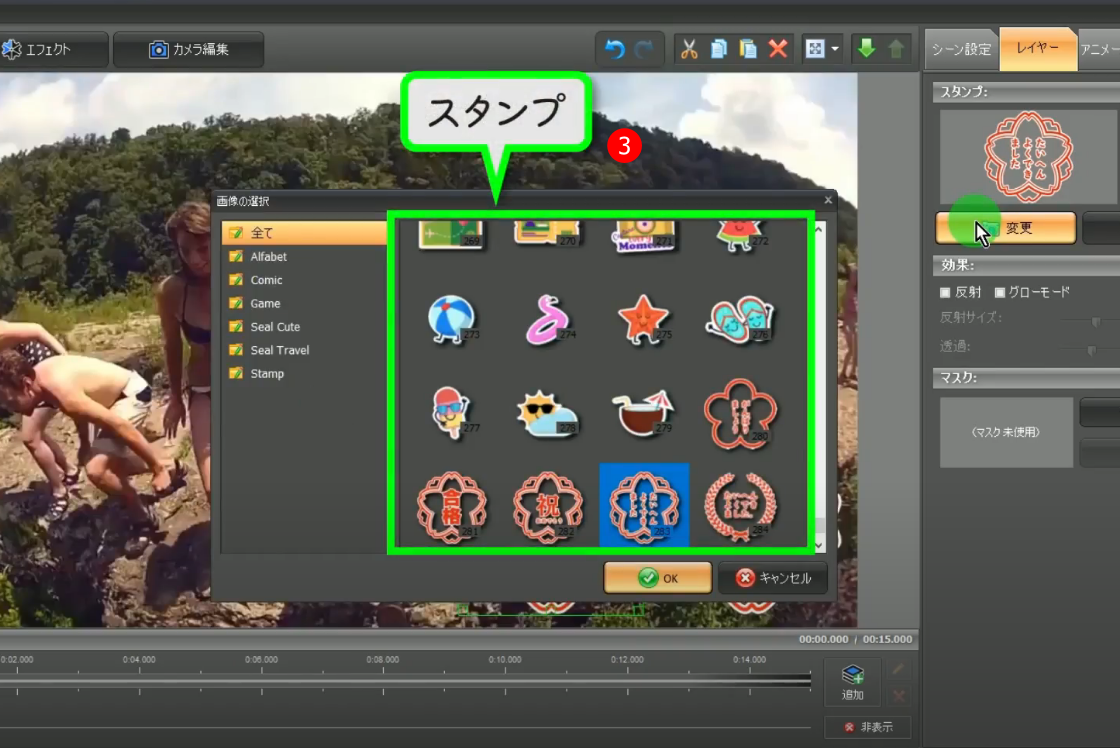Confirm selection with OK button
Viewport: 1120px width, 748px height.
pos(658,578)
